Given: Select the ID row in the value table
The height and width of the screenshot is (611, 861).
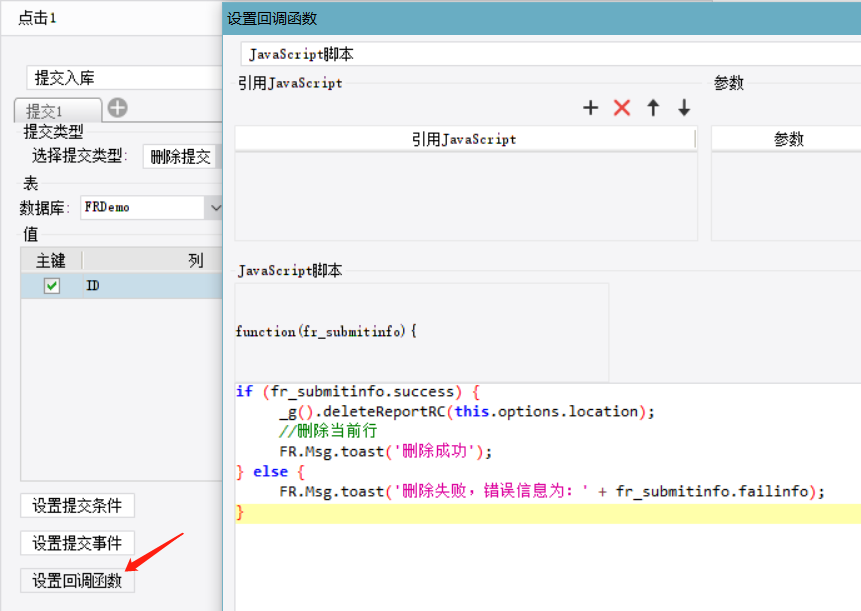Looking at the screenshot, I should point(122,286).
